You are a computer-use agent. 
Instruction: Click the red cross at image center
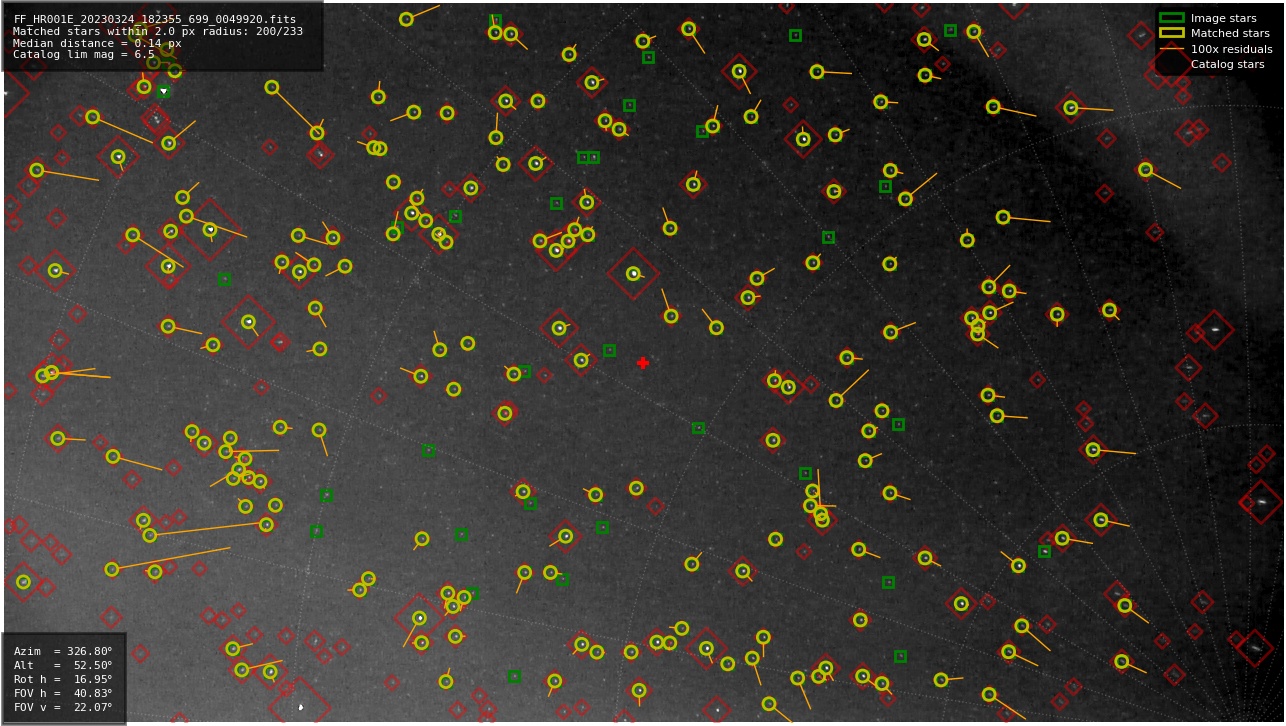pos(642,363)
